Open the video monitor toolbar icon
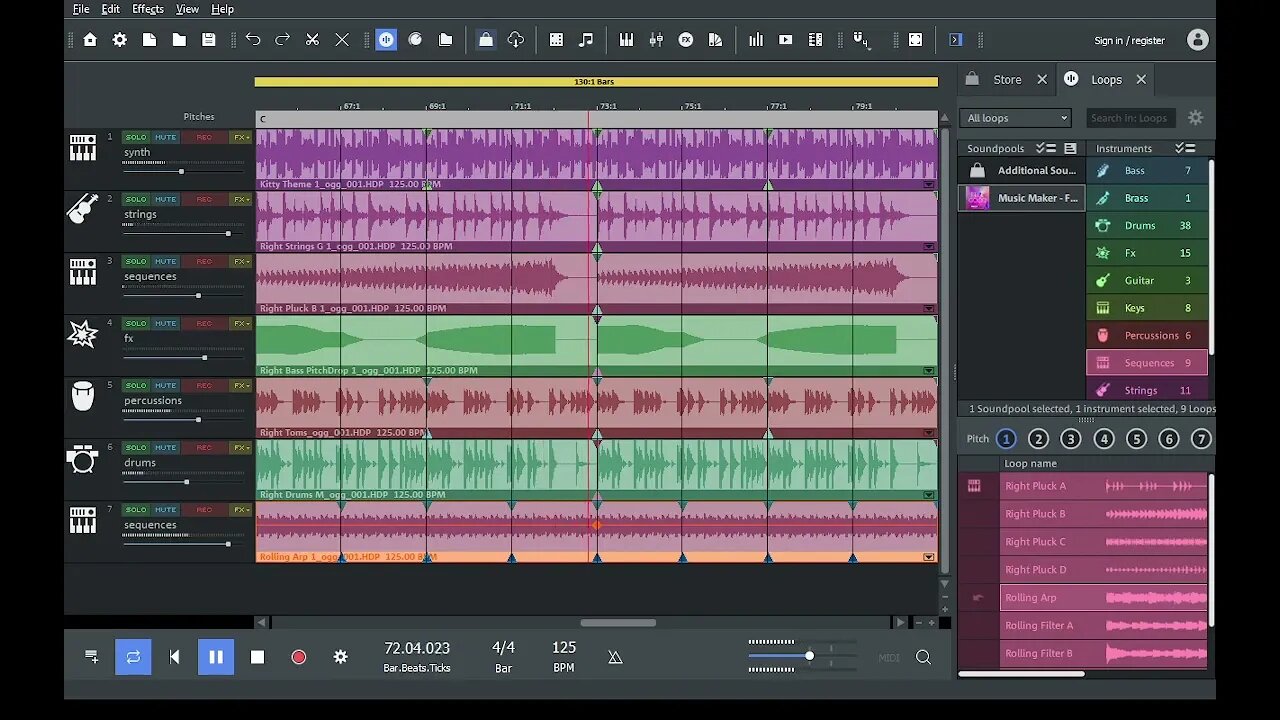 (x=786, y=40)
